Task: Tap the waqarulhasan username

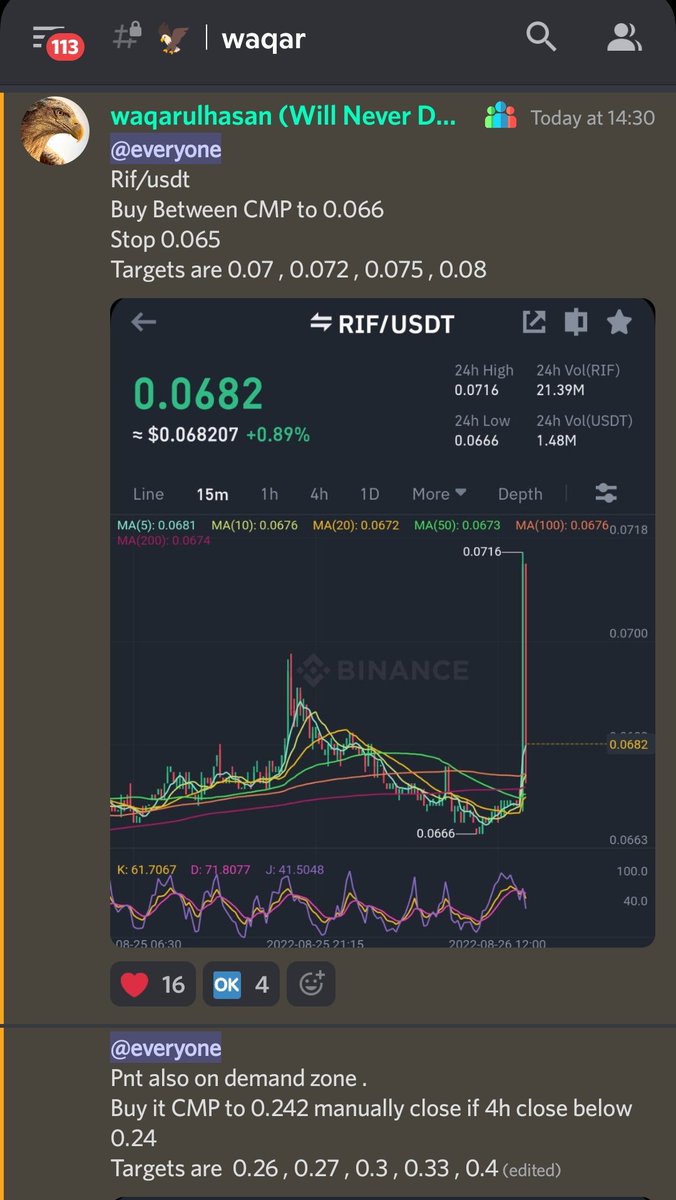Action: [x=283, y=117]
